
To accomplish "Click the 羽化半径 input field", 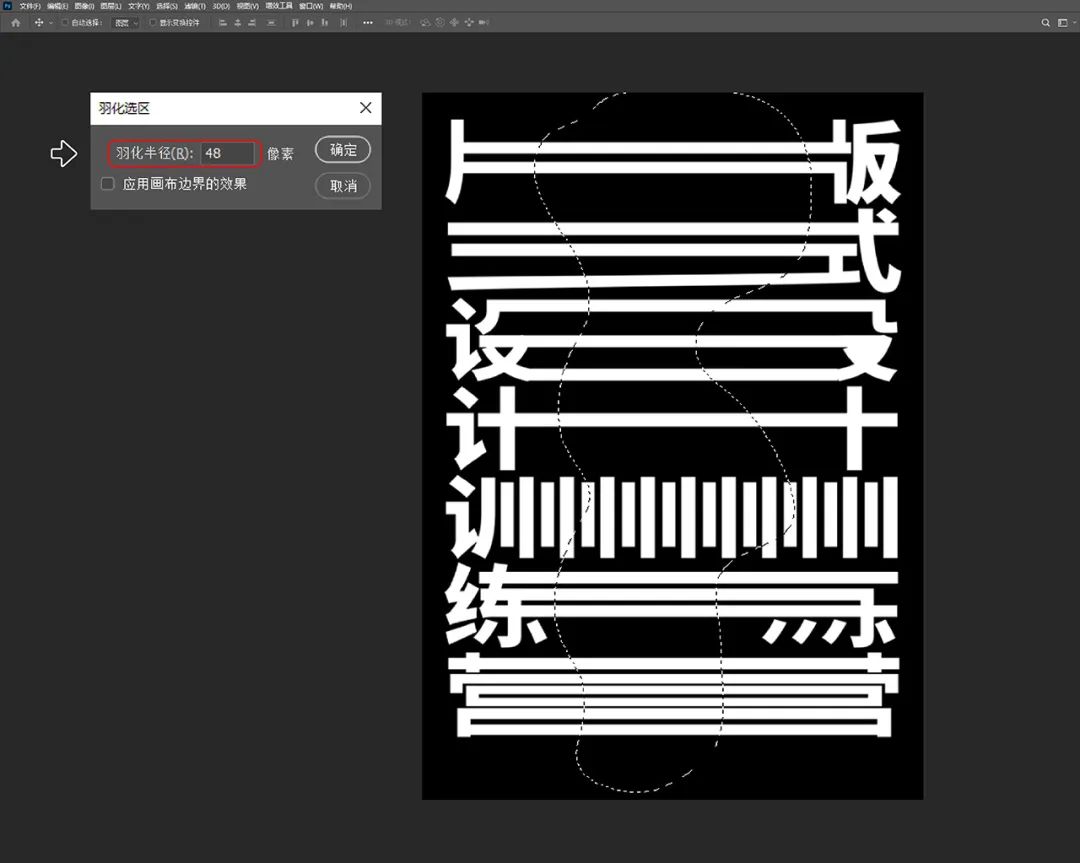I will pyautogui.click(x=228, y=153).
